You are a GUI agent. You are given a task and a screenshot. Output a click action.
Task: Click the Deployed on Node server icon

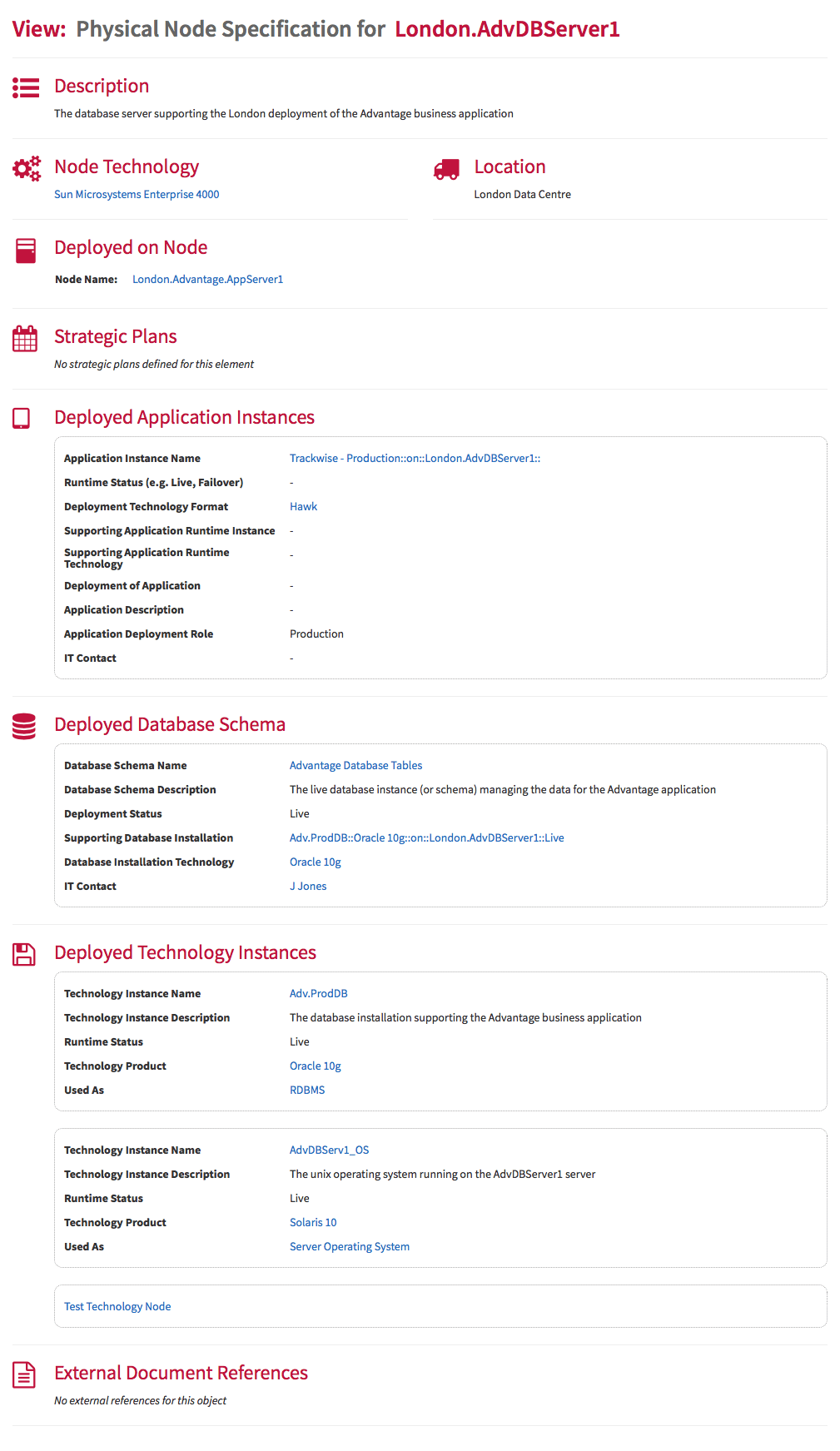[26, 251]
